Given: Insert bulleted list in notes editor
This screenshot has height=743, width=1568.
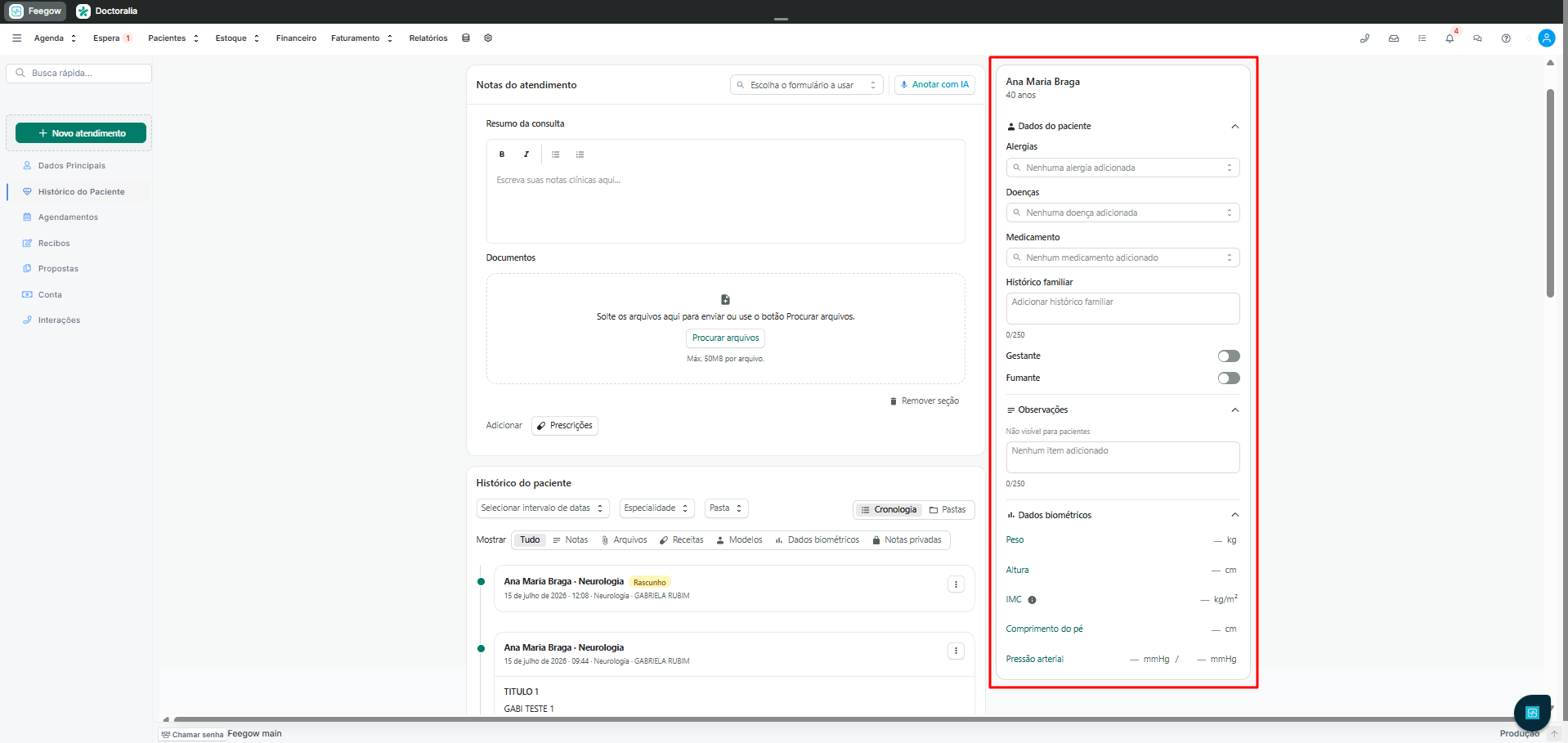Looking at the screenshot, I should coord(556,154).
